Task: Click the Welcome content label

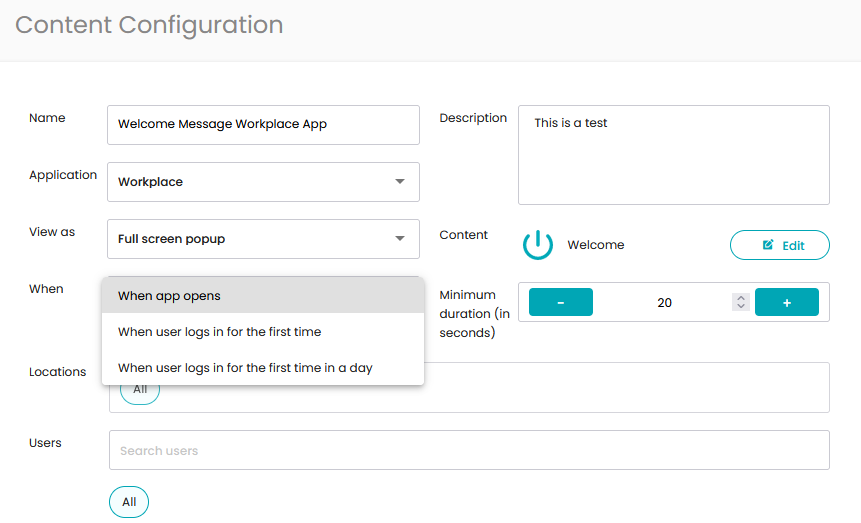Action: click(596, 245)
